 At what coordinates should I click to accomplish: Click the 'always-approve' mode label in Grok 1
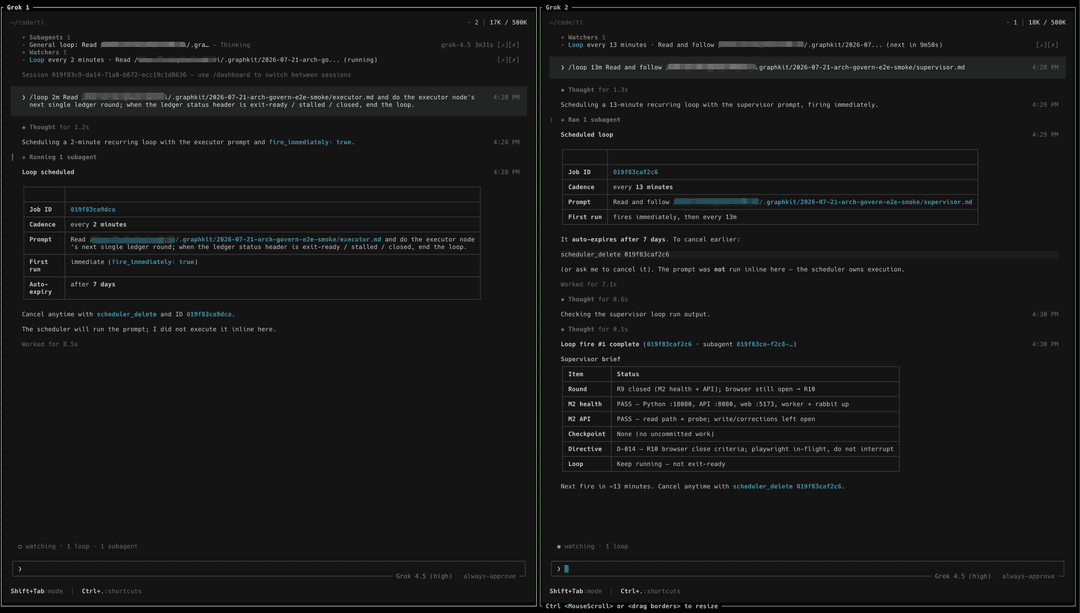(489, 576)
